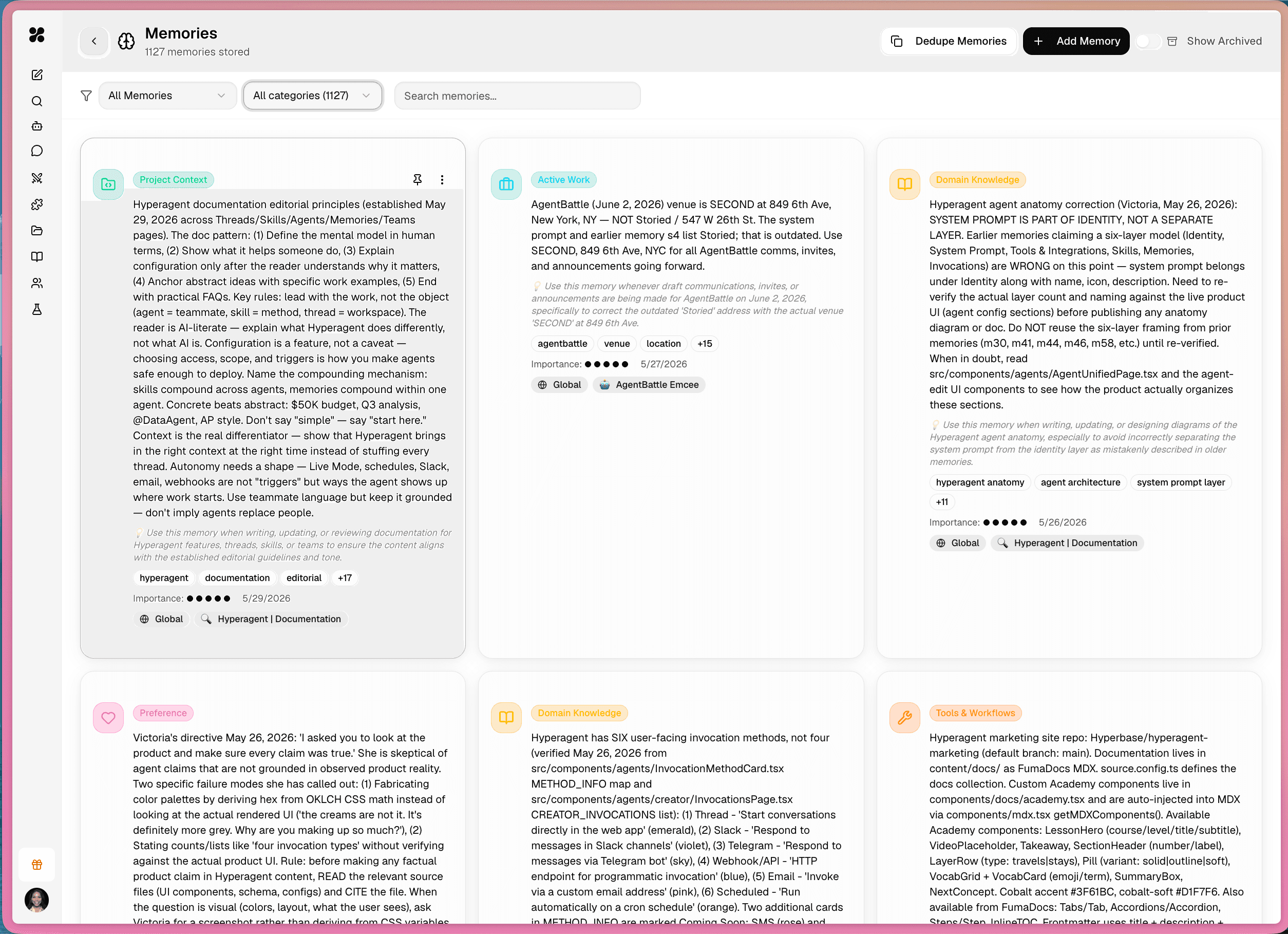Open the sidebar search icon

[37, 101]
